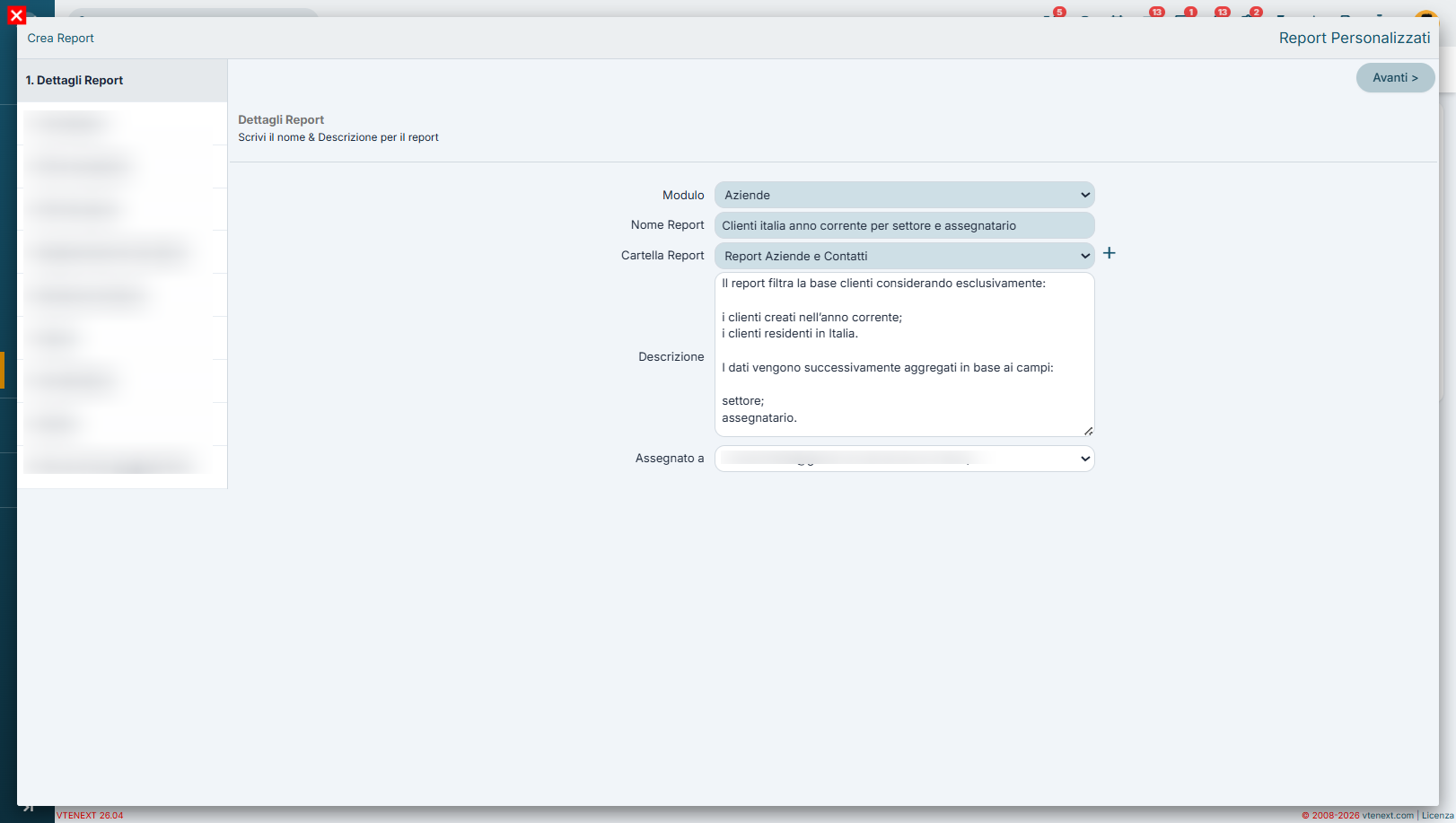1456x823 pixels.
Task: Open the Assegnato a dropdown
Action: pyautogui.click(x=904, y=459)
